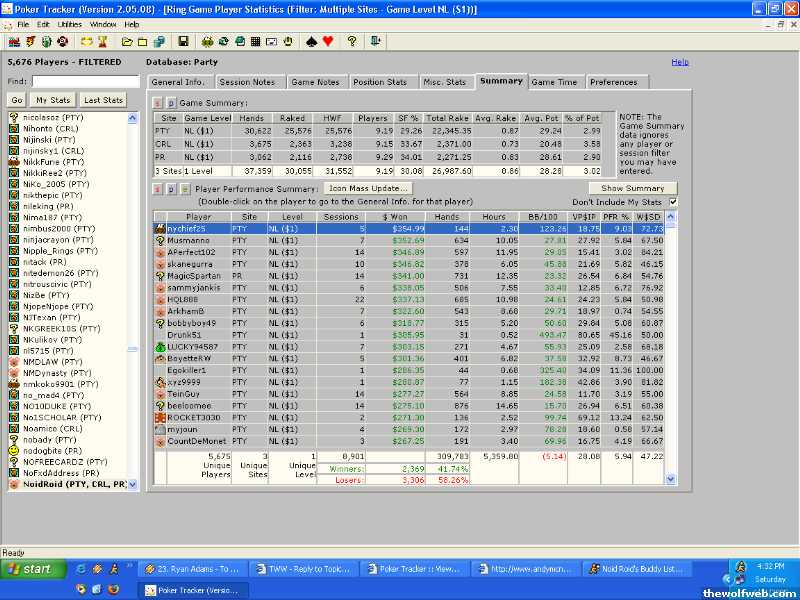Open the Utilities menu
800x600 pixels.
tap(69, 23)
